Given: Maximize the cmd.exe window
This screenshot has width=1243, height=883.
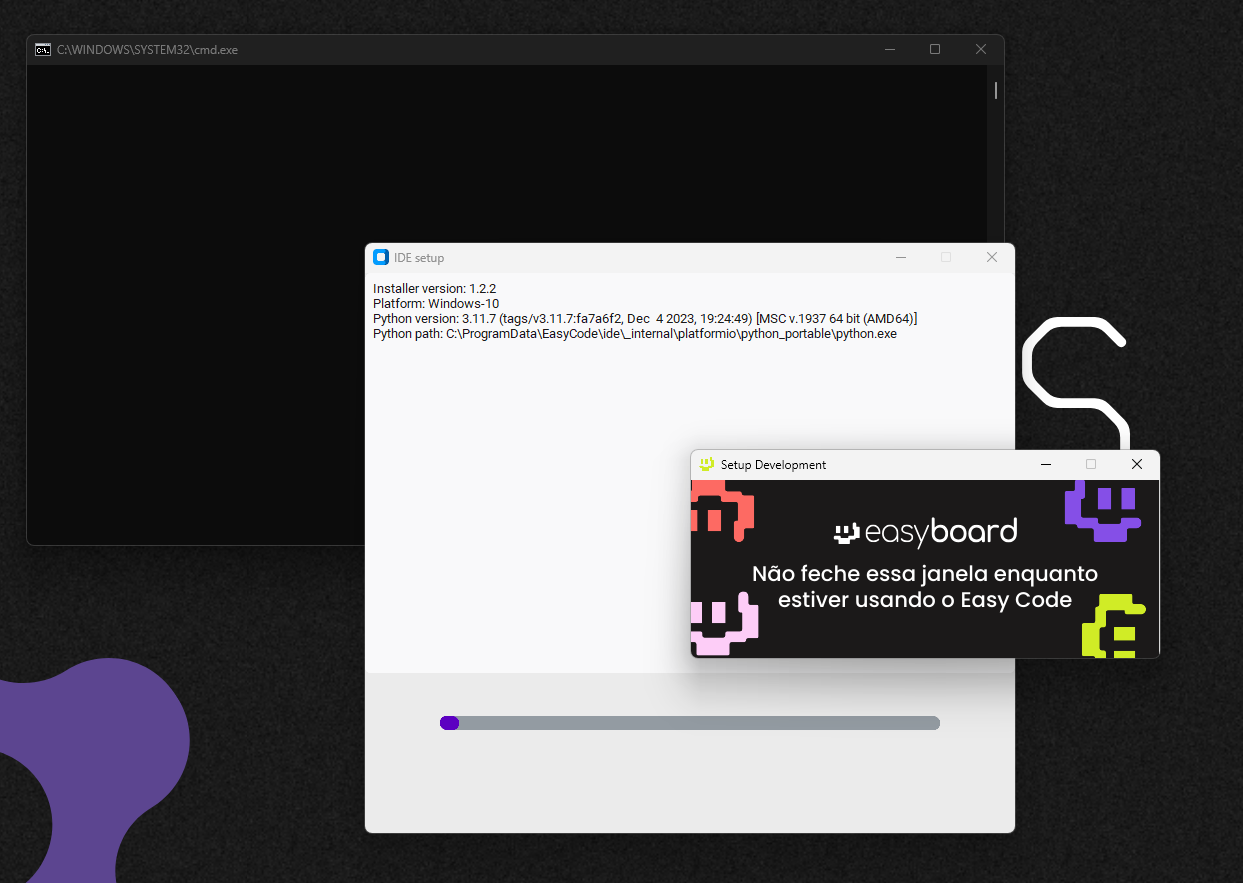Looking at the screenshot, I should click(x=935, y=49).
